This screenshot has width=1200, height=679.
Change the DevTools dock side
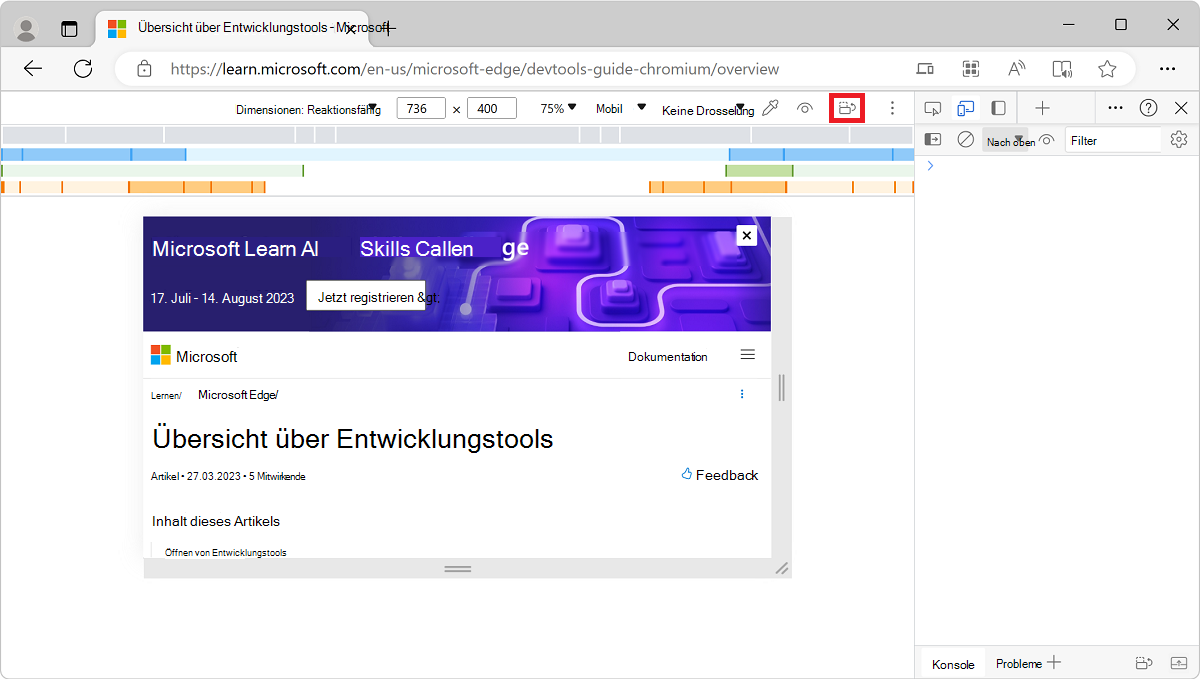click(x=997, y=107)
